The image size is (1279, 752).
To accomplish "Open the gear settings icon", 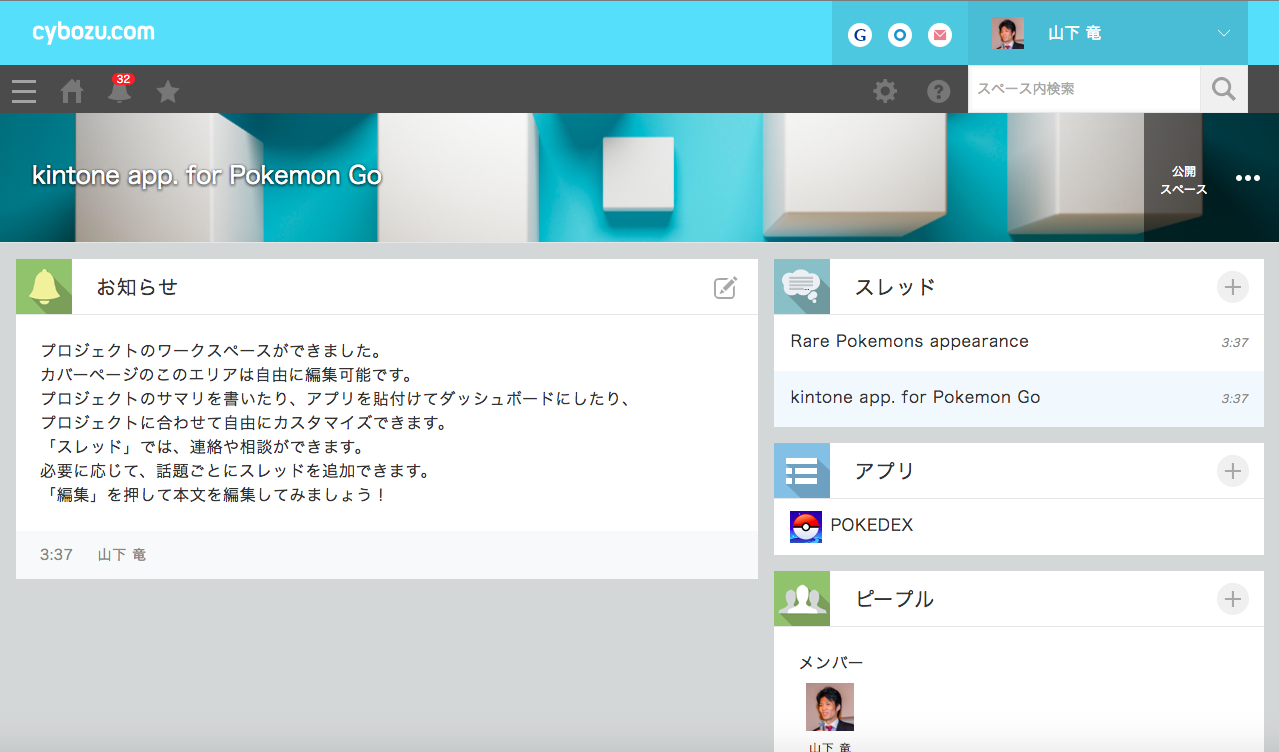I will point(885,92).
